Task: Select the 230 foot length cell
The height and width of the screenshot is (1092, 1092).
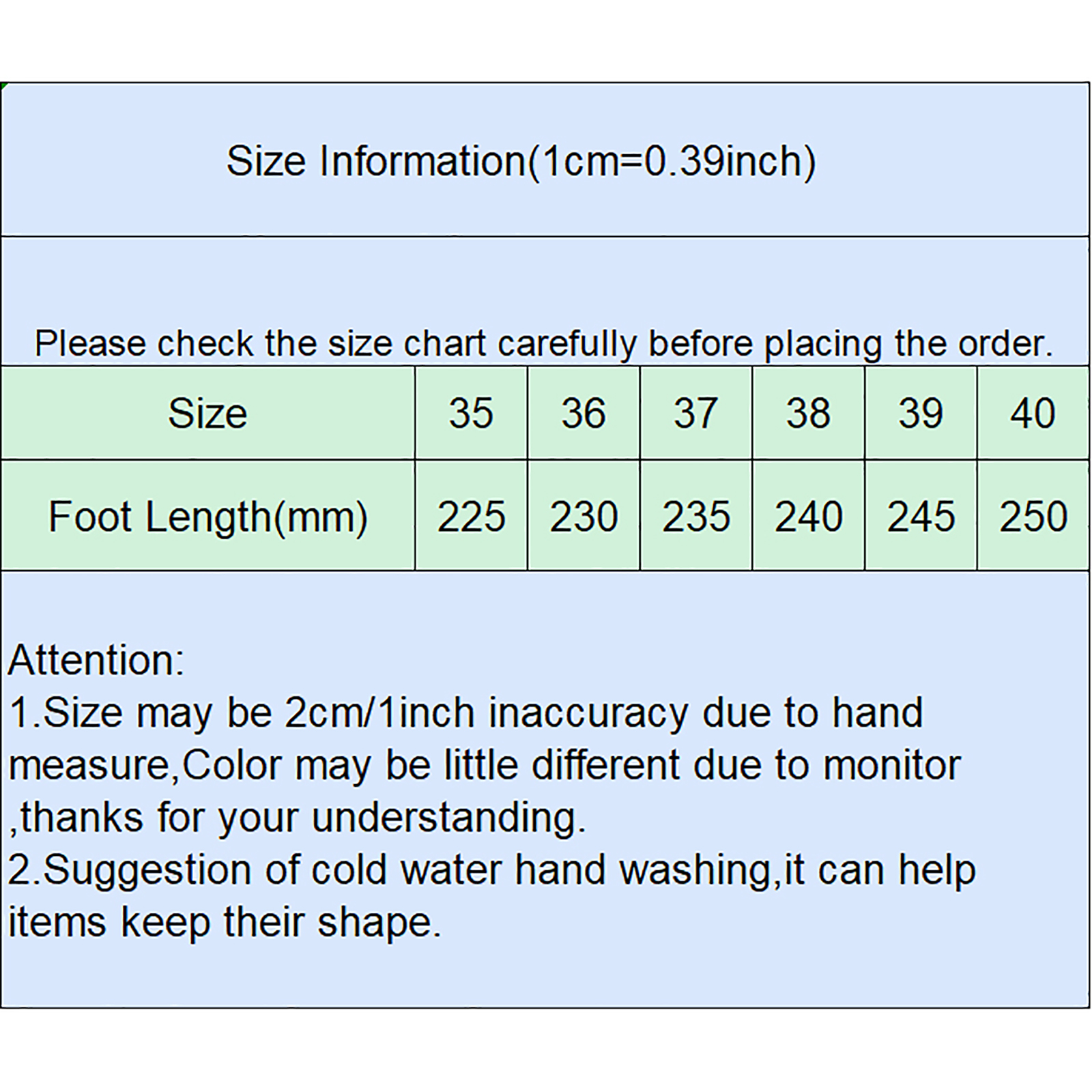Action: tap(584, 516)
